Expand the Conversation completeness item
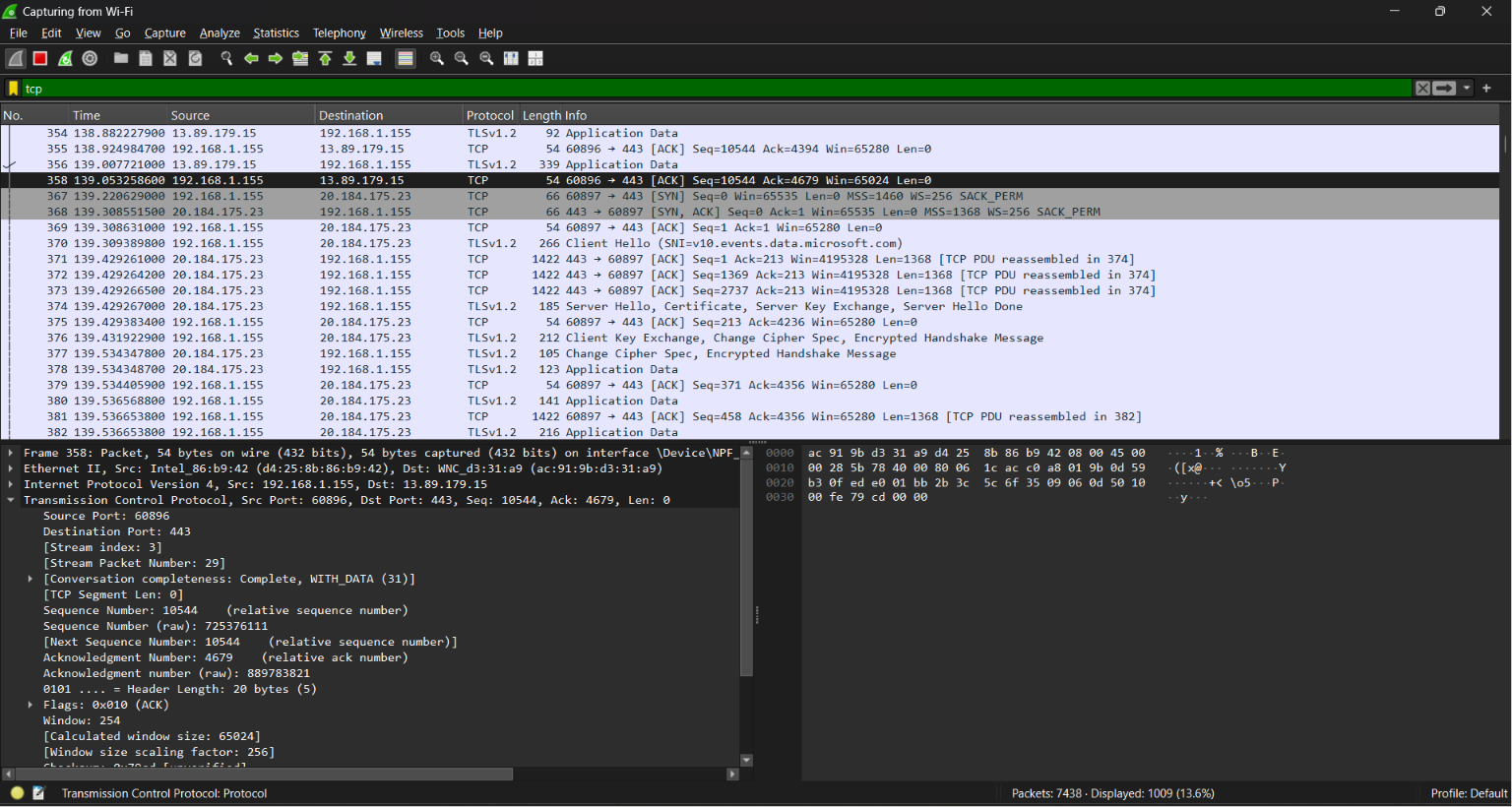The image size is (1512, 807). coord(31,579)
